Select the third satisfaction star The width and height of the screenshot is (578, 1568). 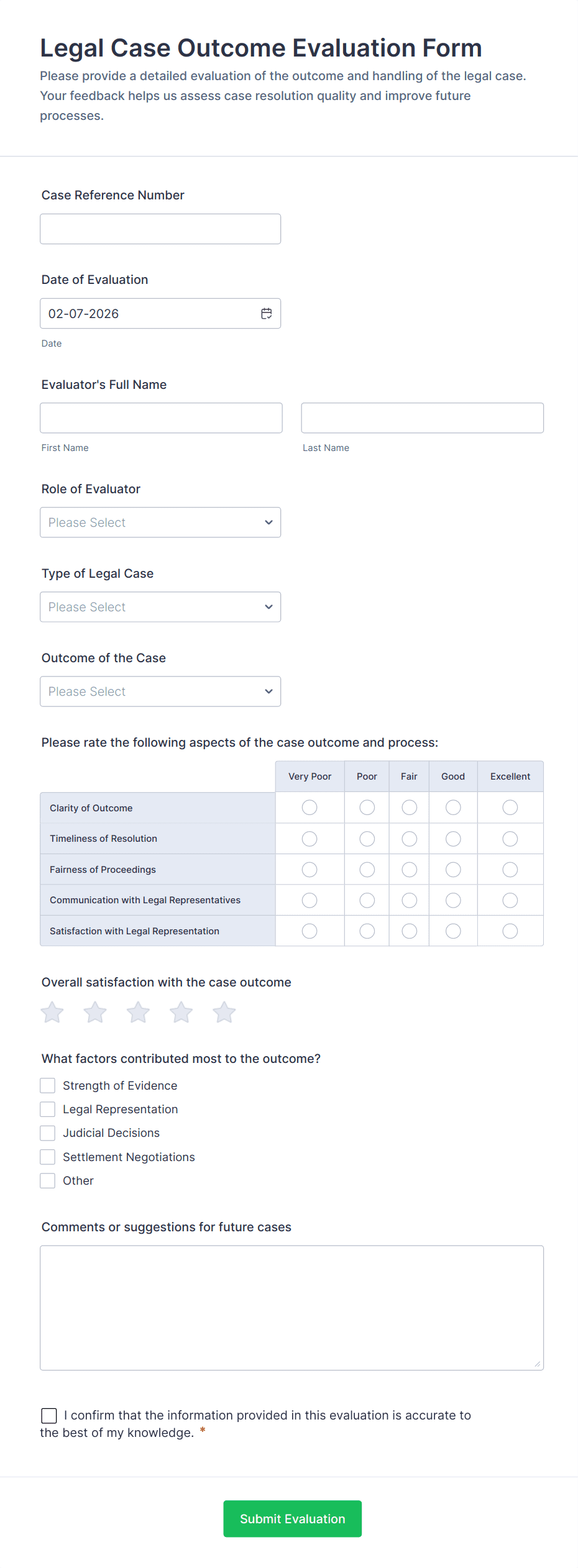(x=138, y=1013)
